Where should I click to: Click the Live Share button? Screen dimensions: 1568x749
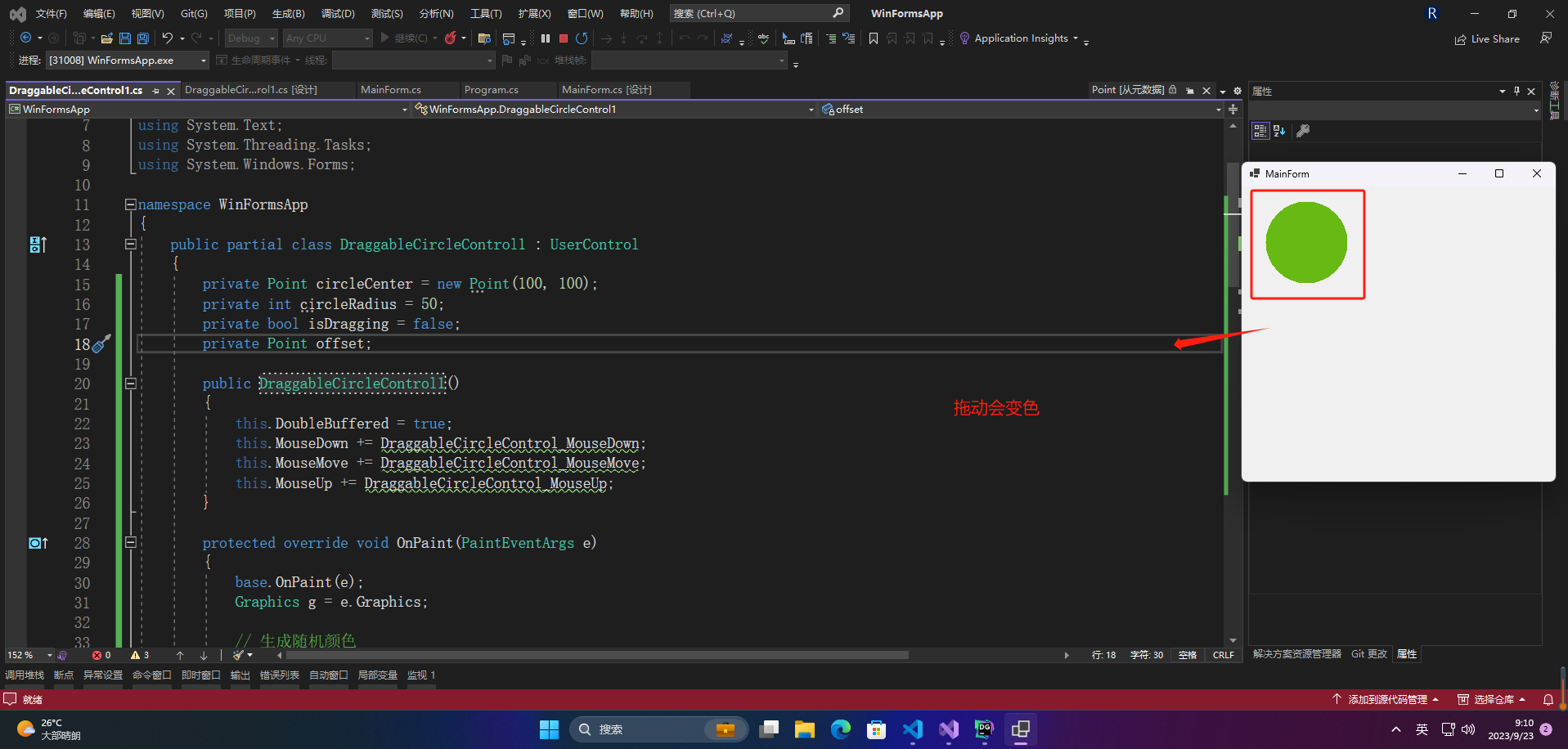(x=1487, y=38)
